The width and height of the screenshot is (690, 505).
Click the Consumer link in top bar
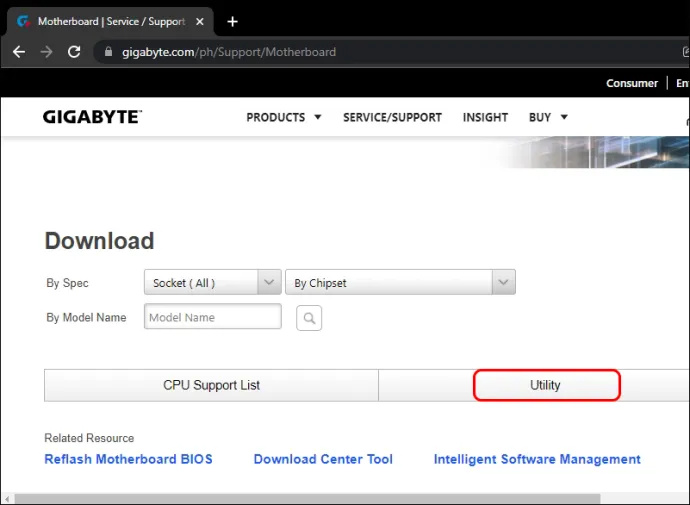[632, 83]
